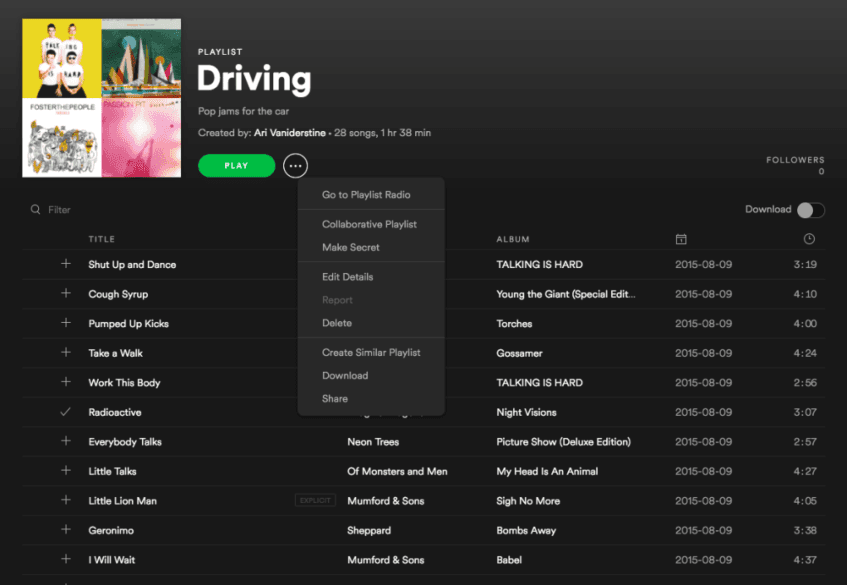Viewport: 847px width, 585px height.
Task: Click the EXPLICIT badge on Little Lion Man
Action: [315, 500]
